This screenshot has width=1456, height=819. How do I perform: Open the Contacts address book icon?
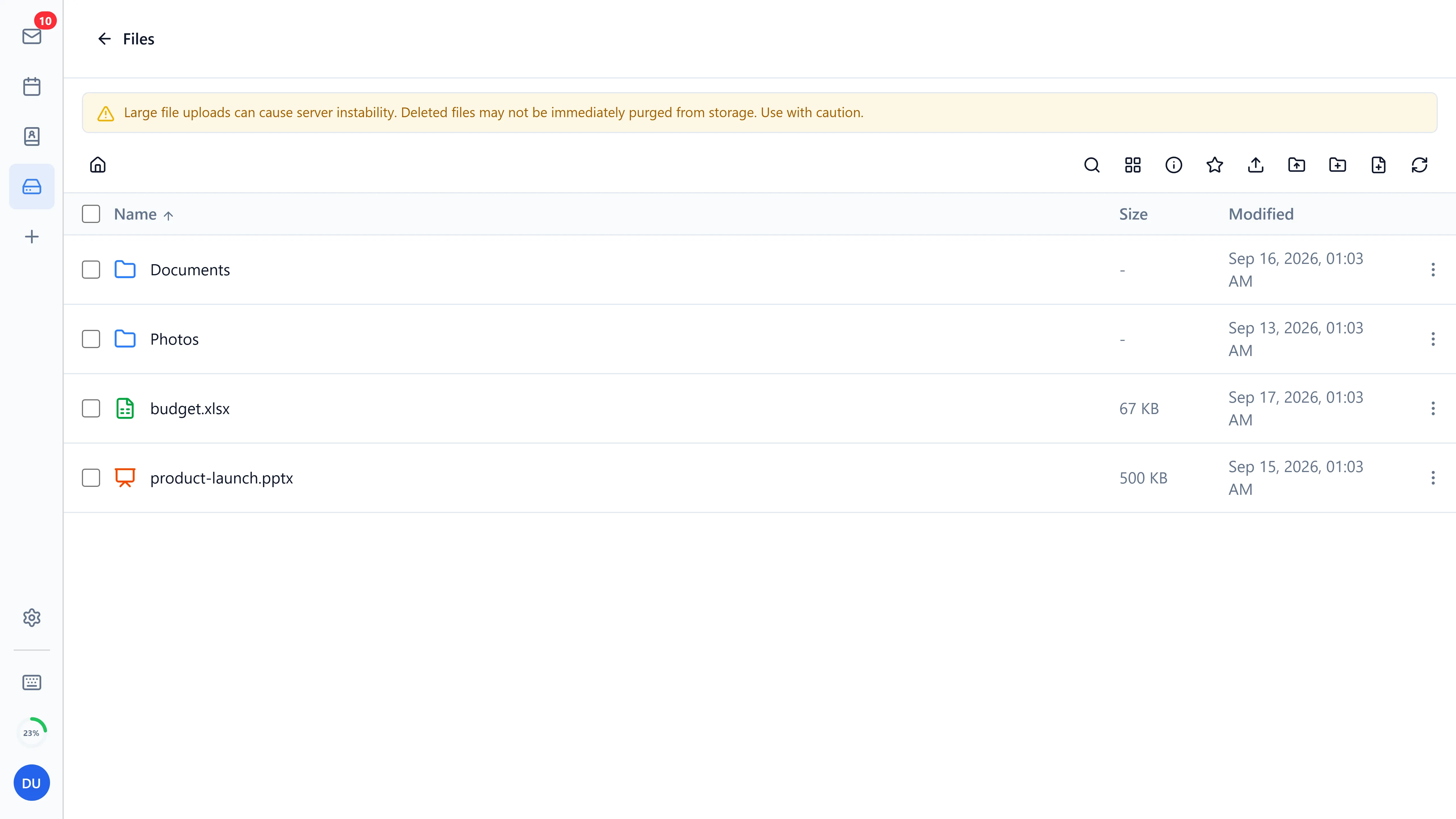[x=32, y=136]
